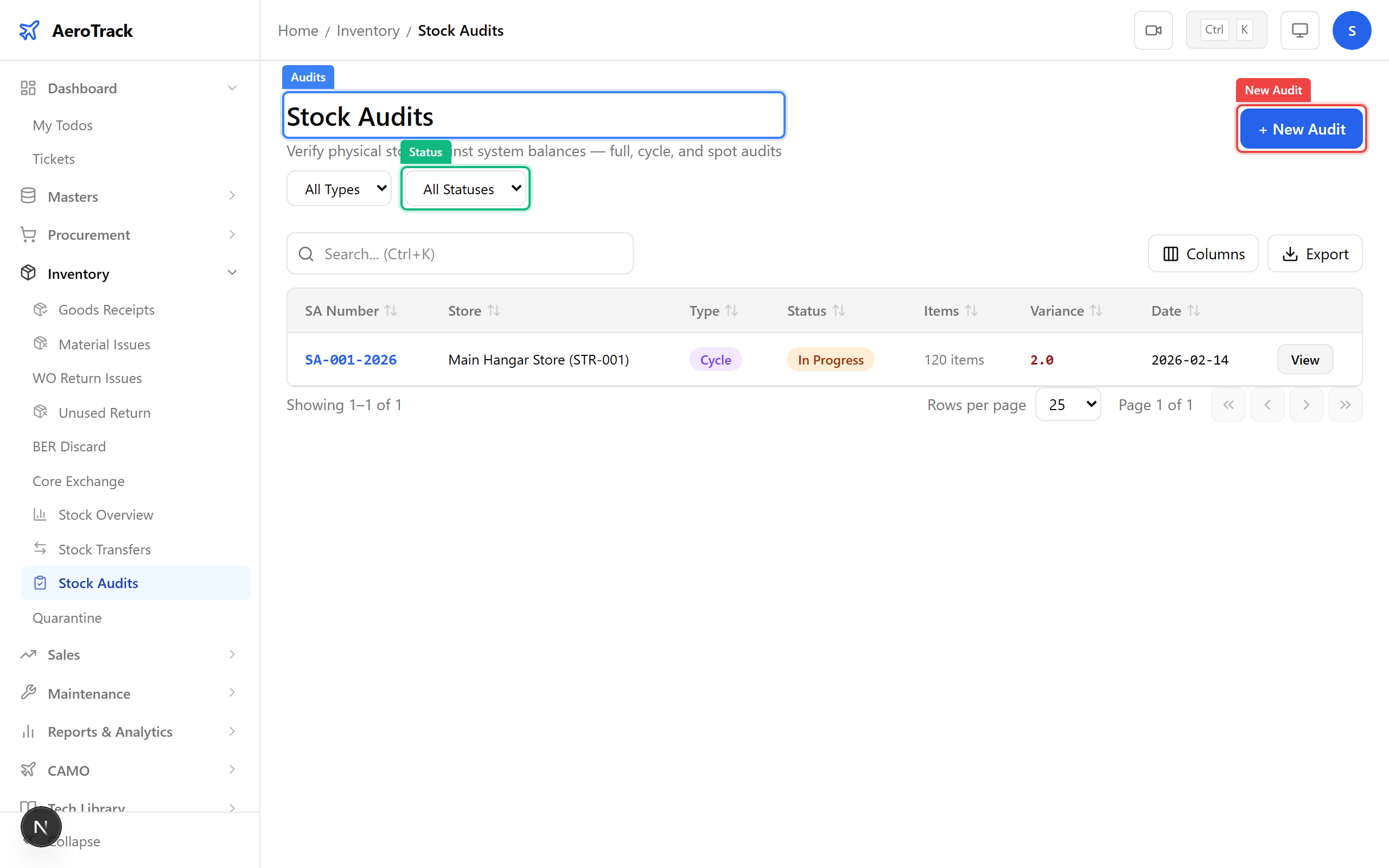Open Material Issues from the sidebar
The width and height of the screenshot is (1389, 868).
tap(104, 344)
